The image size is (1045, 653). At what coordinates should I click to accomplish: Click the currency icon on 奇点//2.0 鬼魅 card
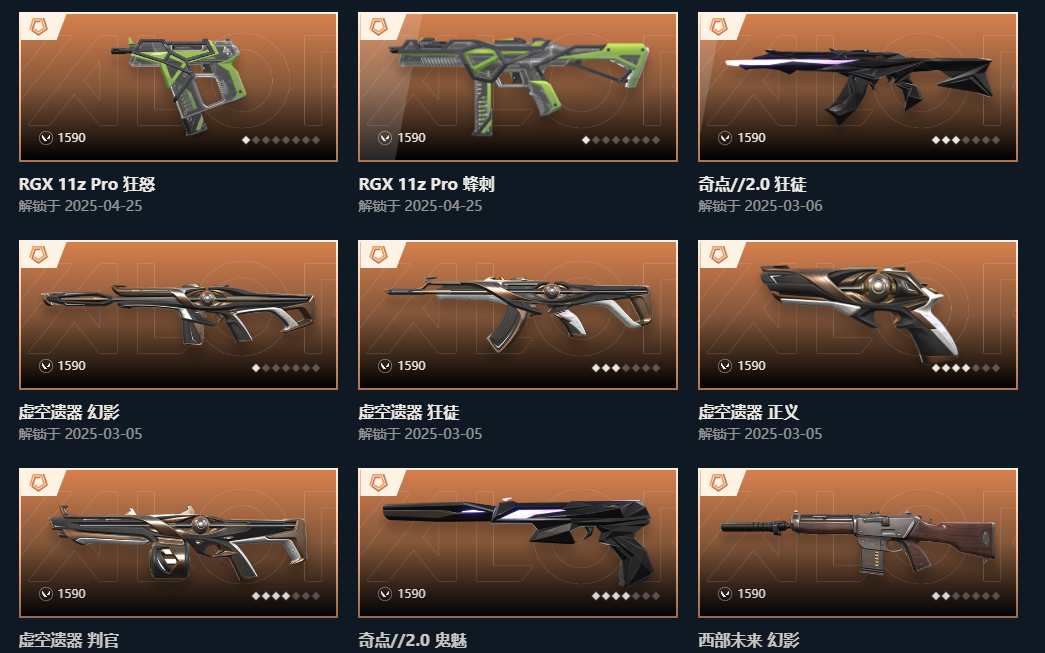(385, 594)
